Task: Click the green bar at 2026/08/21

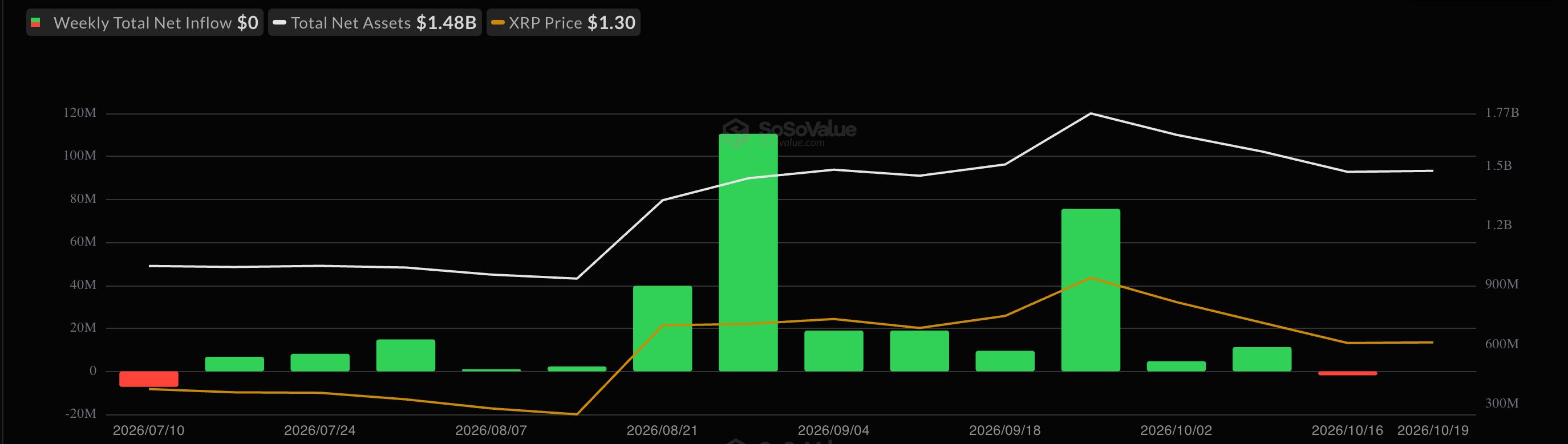Action: coord(662,328)
